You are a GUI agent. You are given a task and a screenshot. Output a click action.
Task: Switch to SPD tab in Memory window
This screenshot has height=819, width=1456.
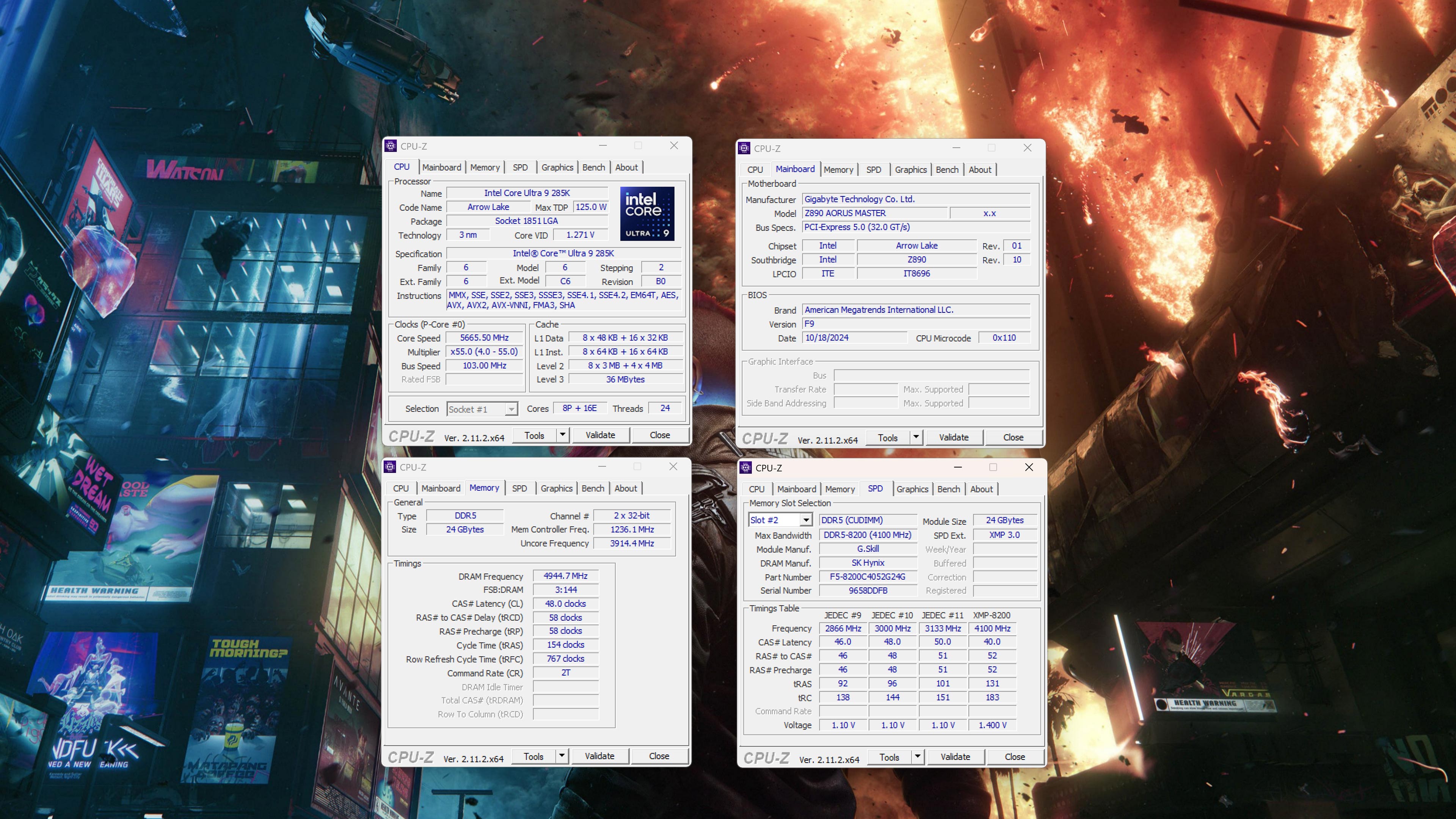click(x=519, y=488)
